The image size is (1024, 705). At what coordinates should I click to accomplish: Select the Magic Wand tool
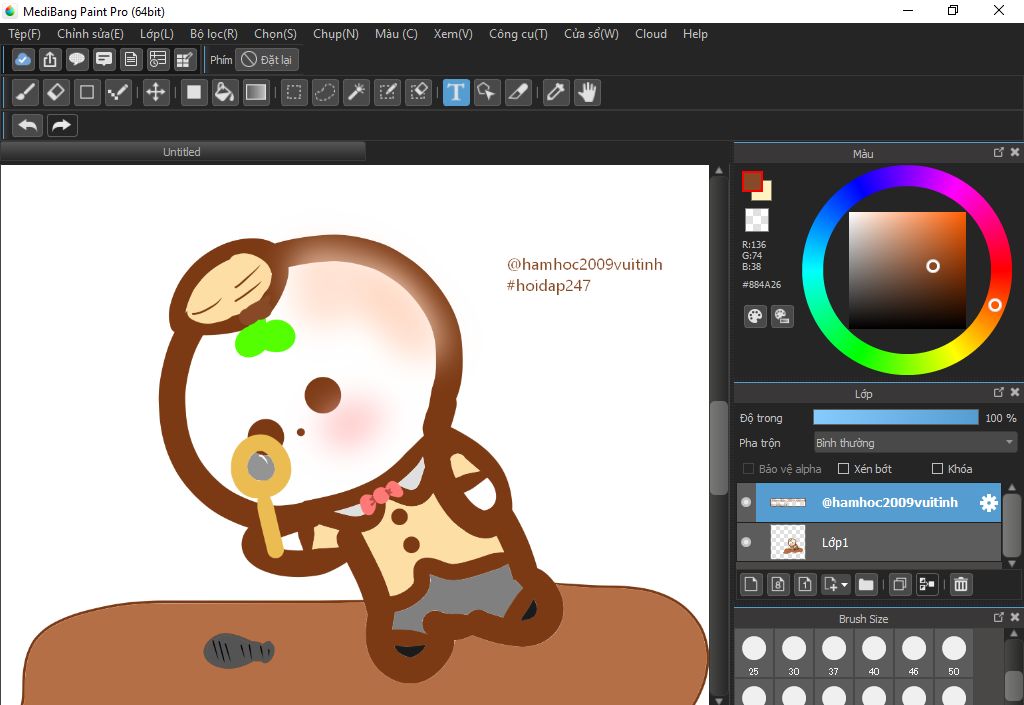[x=357, y=92]
